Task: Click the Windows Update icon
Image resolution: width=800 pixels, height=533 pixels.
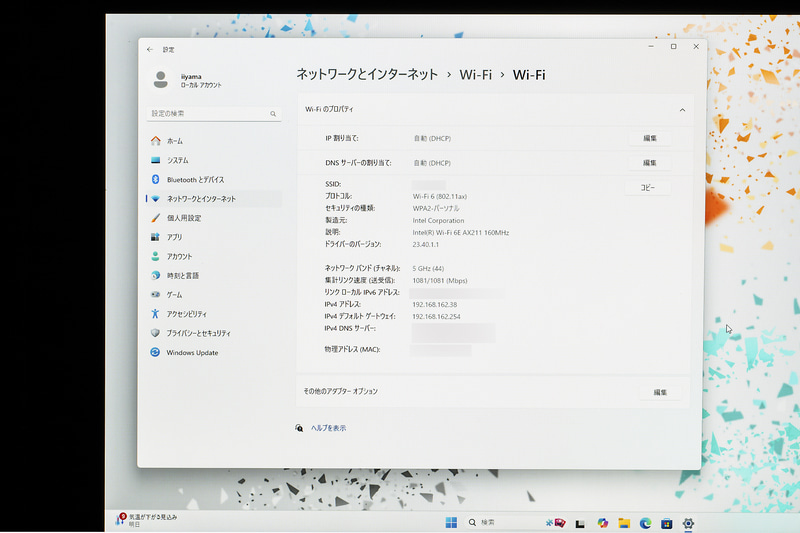Action: (155, 352)
